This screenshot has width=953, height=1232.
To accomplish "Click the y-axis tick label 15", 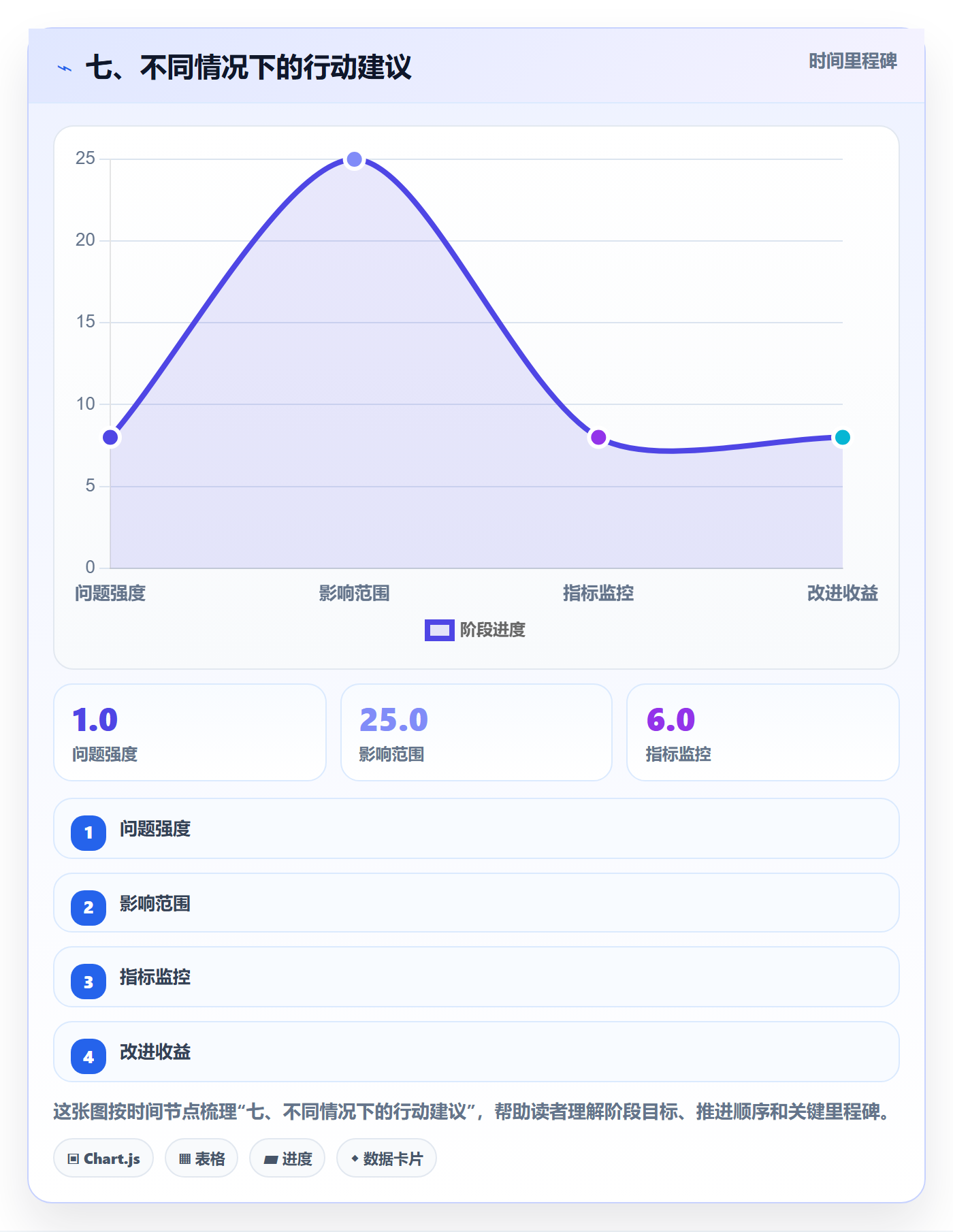I will 85,322.
